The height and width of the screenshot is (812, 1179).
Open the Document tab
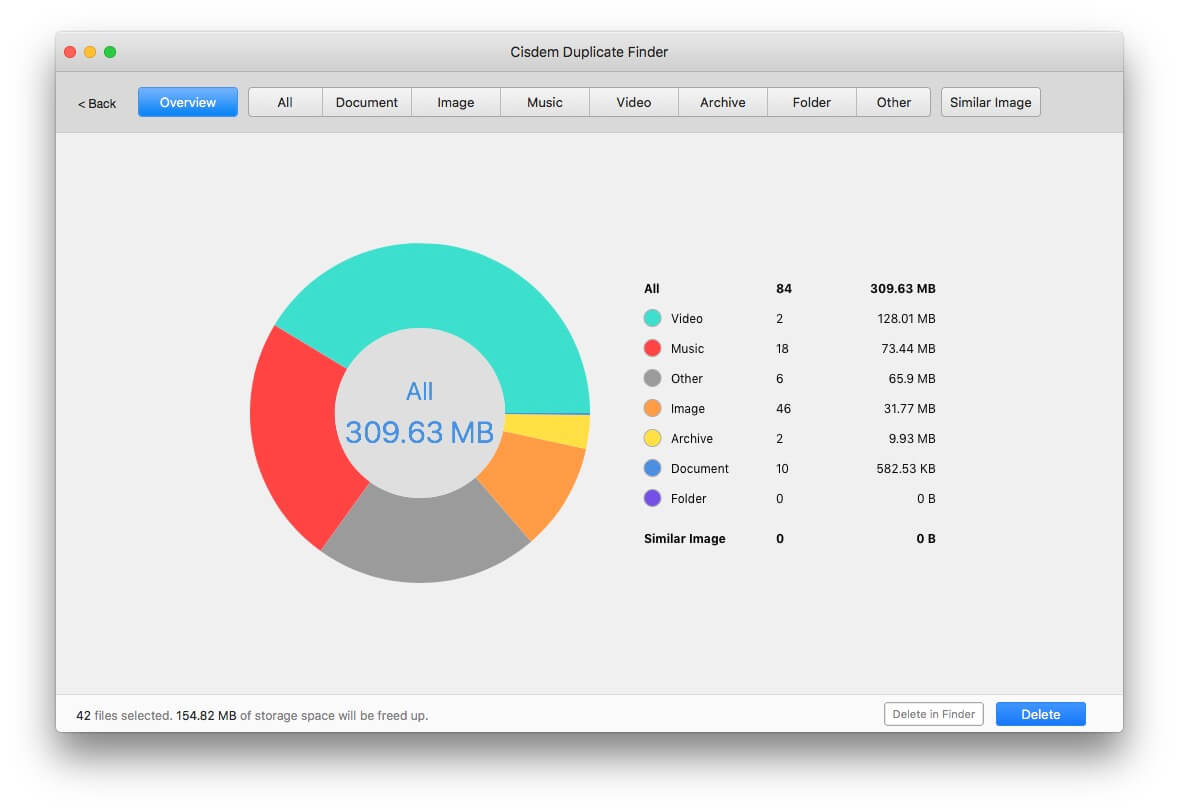(x=367, y=102)
